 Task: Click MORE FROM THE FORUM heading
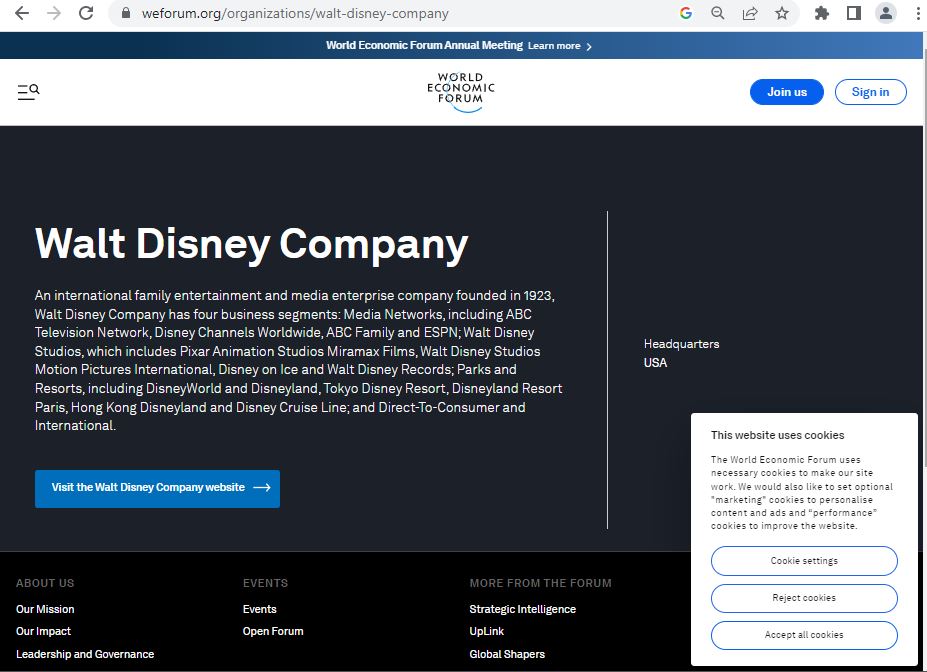pos(540,583)
